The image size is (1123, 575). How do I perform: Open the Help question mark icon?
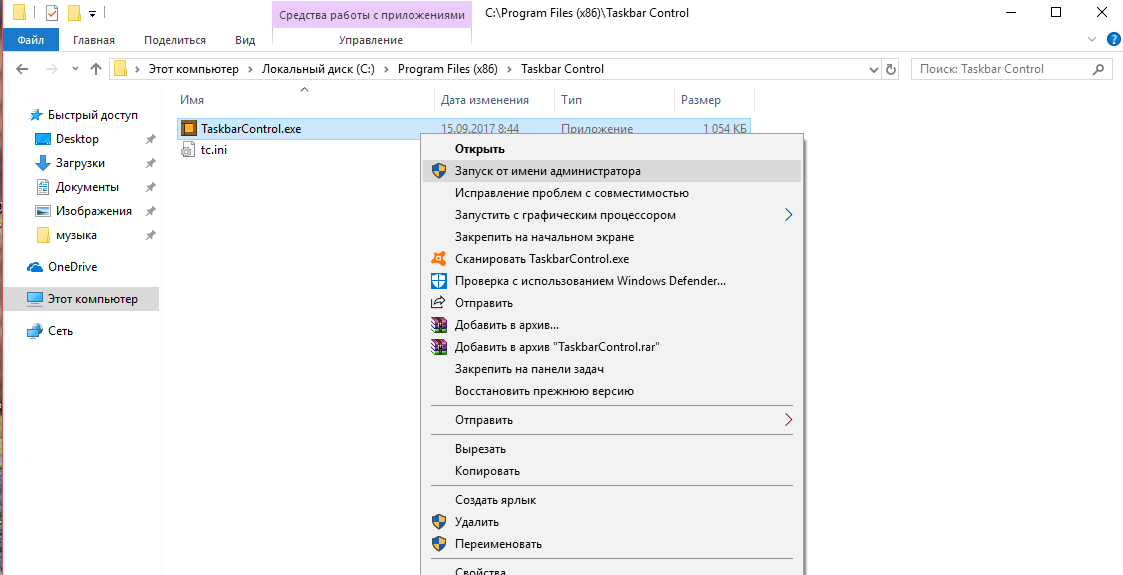pyautogui.click(x=1113, y=39)
